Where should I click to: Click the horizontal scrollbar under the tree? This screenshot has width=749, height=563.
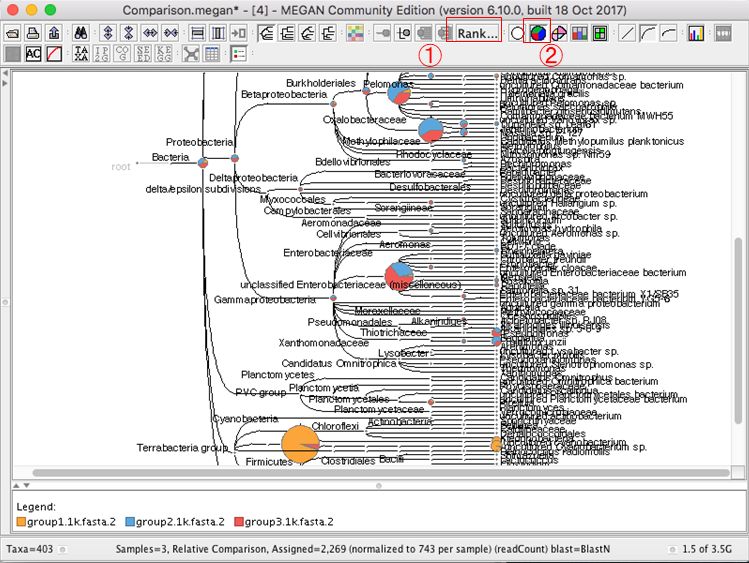point(380,472)
